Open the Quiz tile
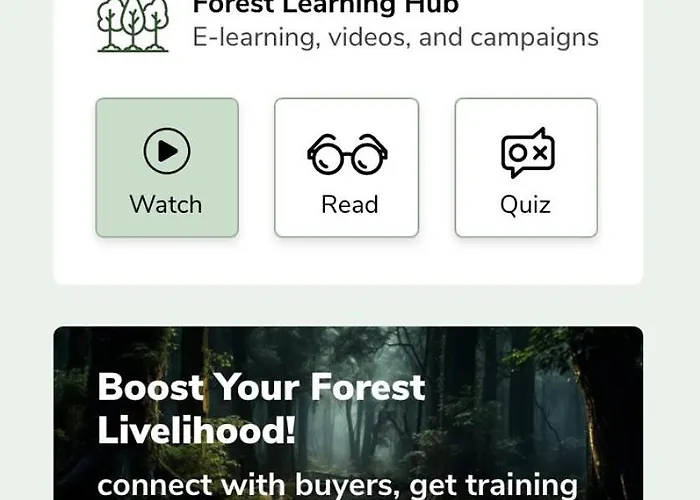 click(526, 167)
